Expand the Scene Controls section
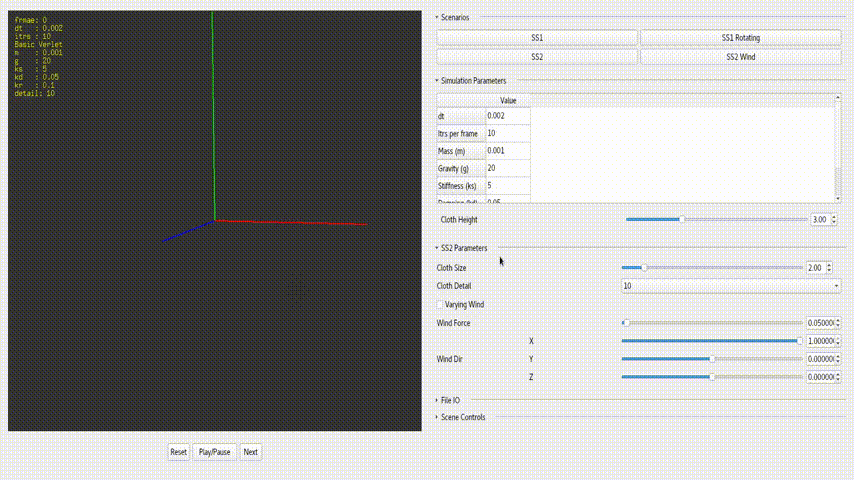 [x=462, y=417]
